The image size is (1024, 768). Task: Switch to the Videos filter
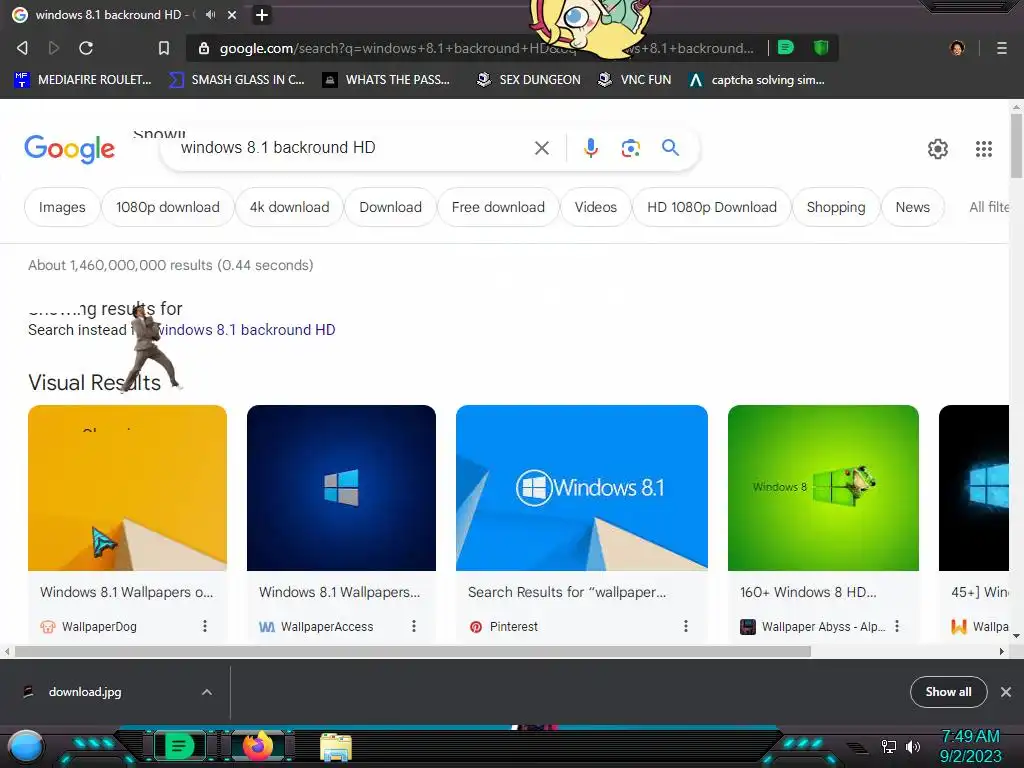(596, 207)
